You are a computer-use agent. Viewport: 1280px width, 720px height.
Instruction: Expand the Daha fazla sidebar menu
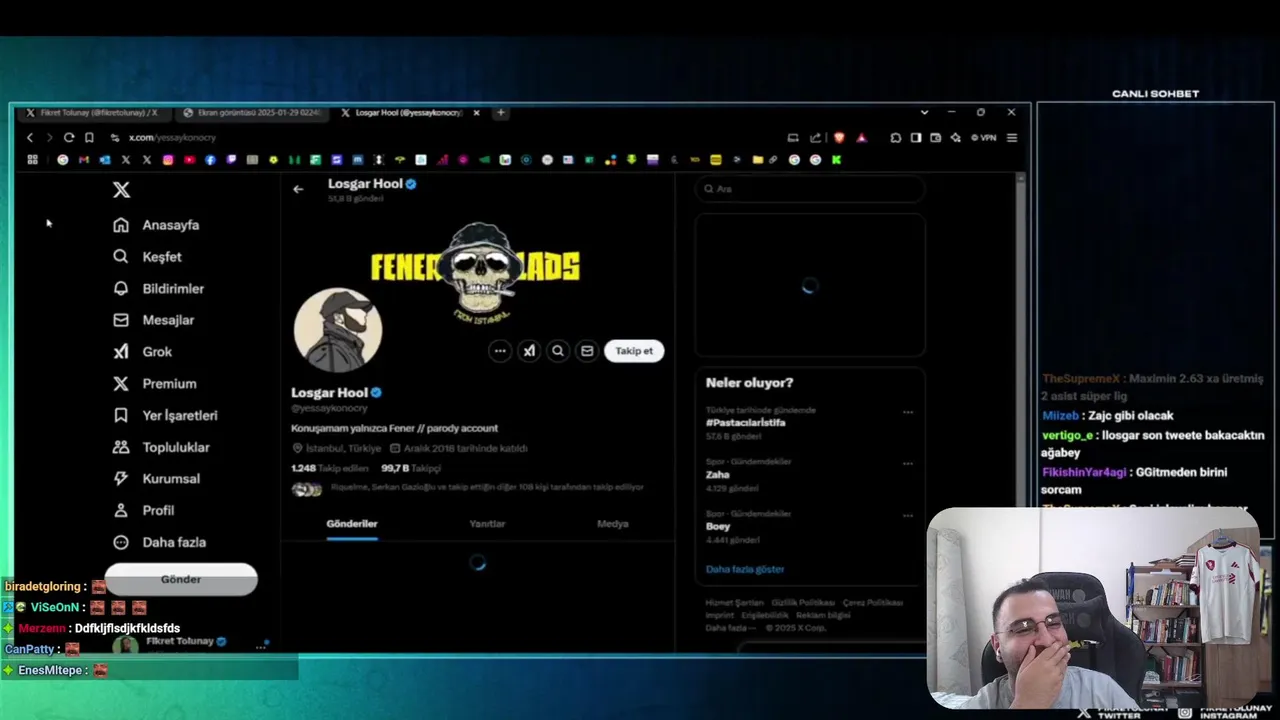[x=159, y=542]
